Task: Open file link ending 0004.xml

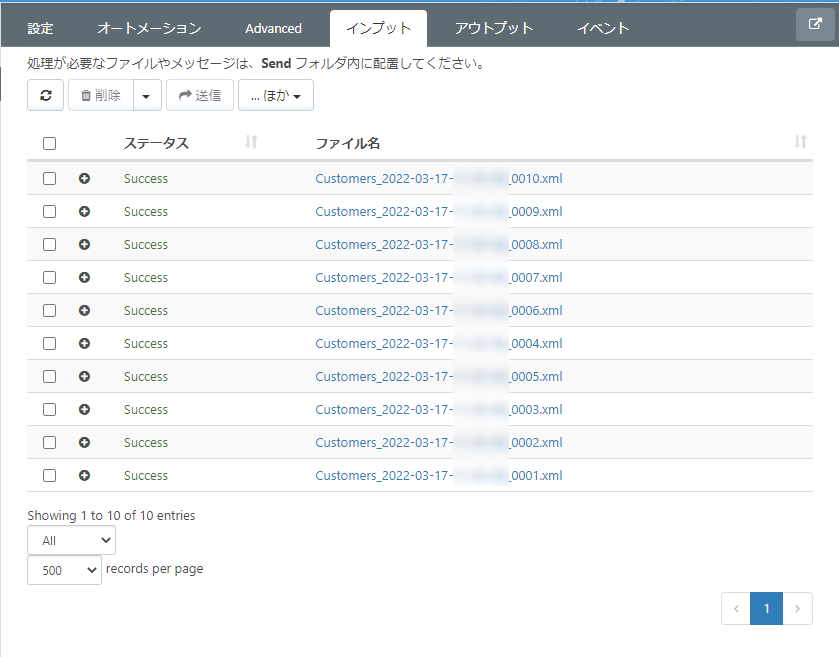Action: (439, 343)
